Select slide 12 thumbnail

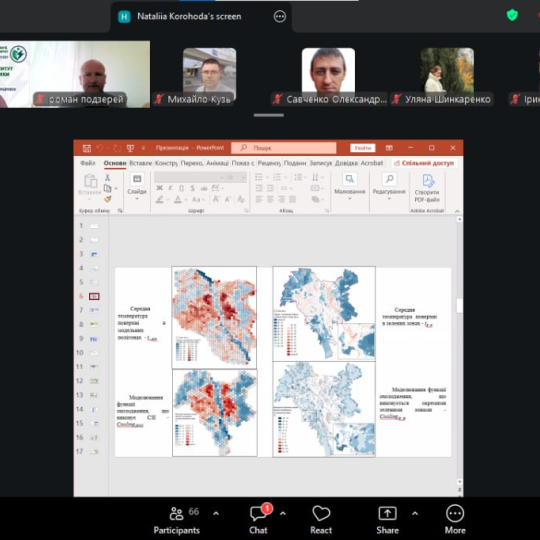[94, 381]
